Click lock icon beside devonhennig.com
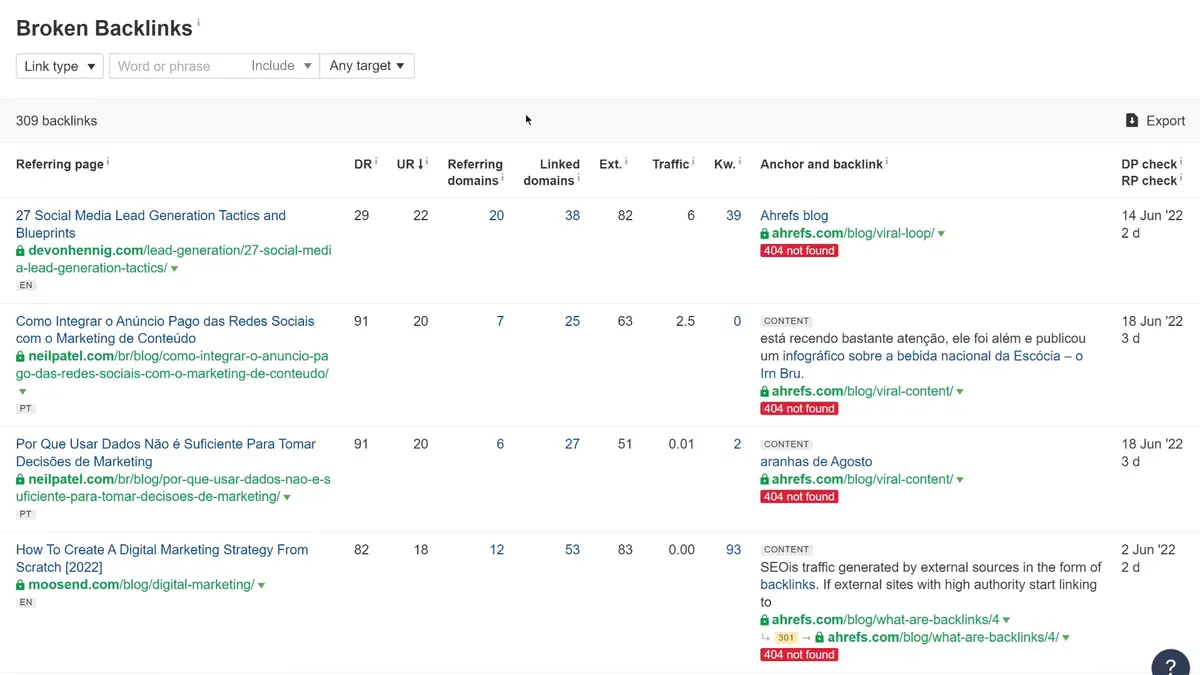1200x675 pixels. (x=20, y=251)
